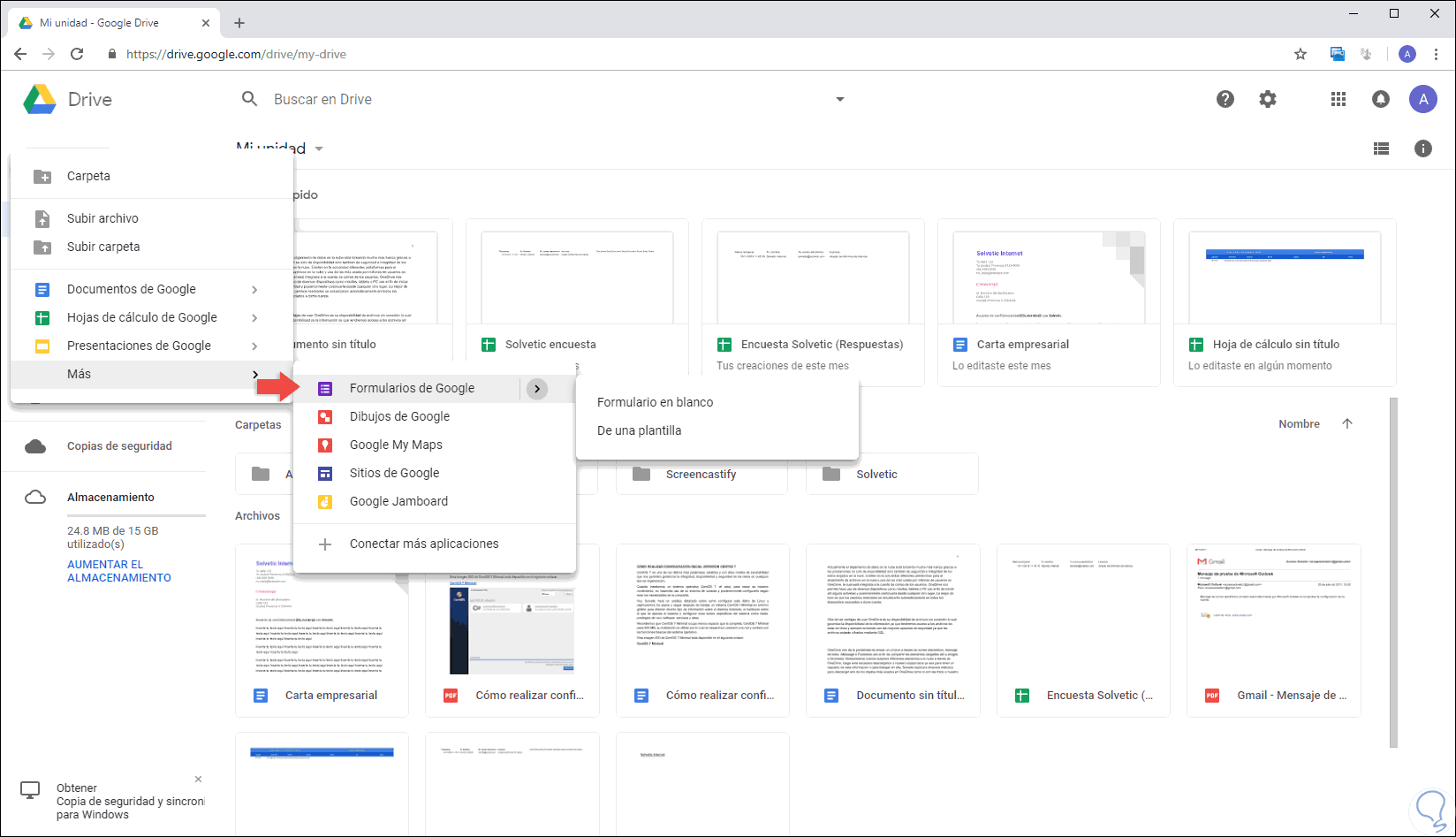1456x837 pixels.
Task: Expand the Presentaciones de Google submenu arrow
Action: pos(254,346)
